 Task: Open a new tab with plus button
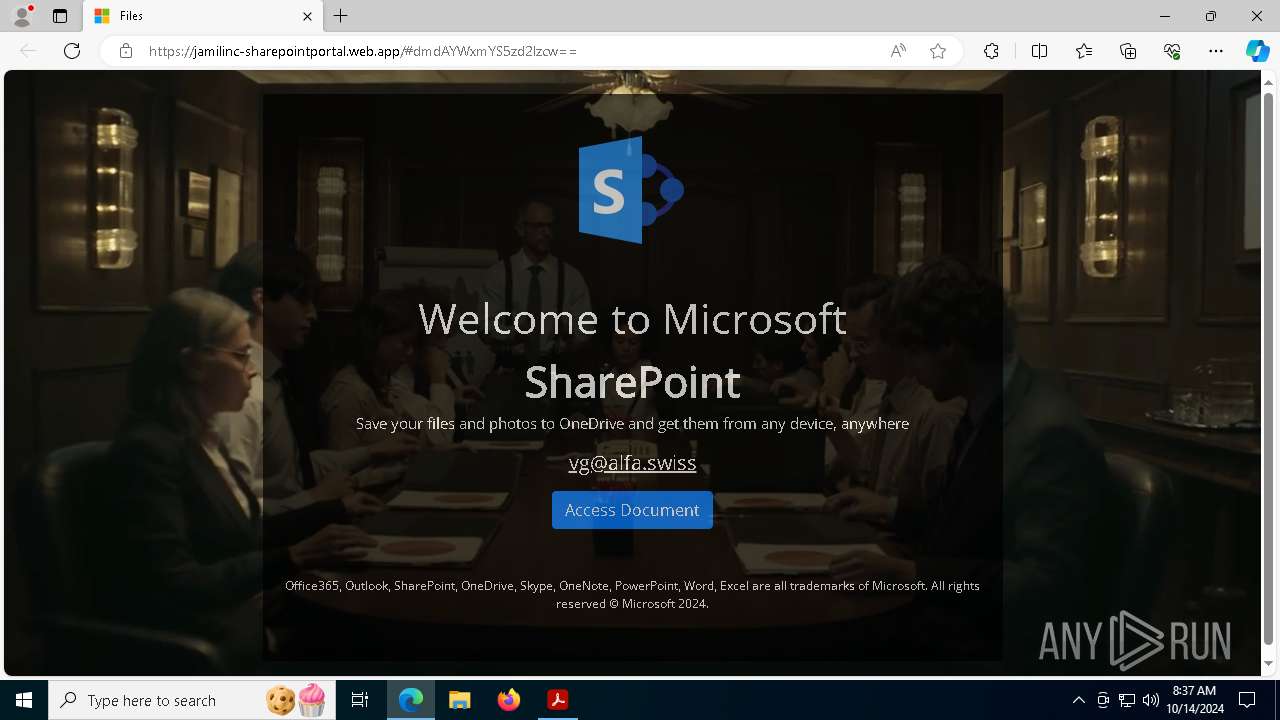(341, 16)
